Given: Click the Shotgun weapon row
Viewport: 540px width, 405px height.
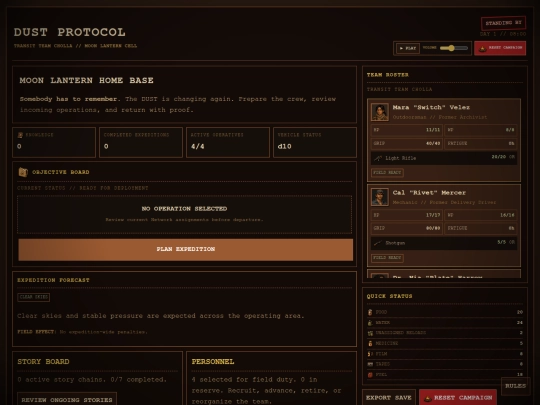Looking at the screenshot, I should [444, 243].
